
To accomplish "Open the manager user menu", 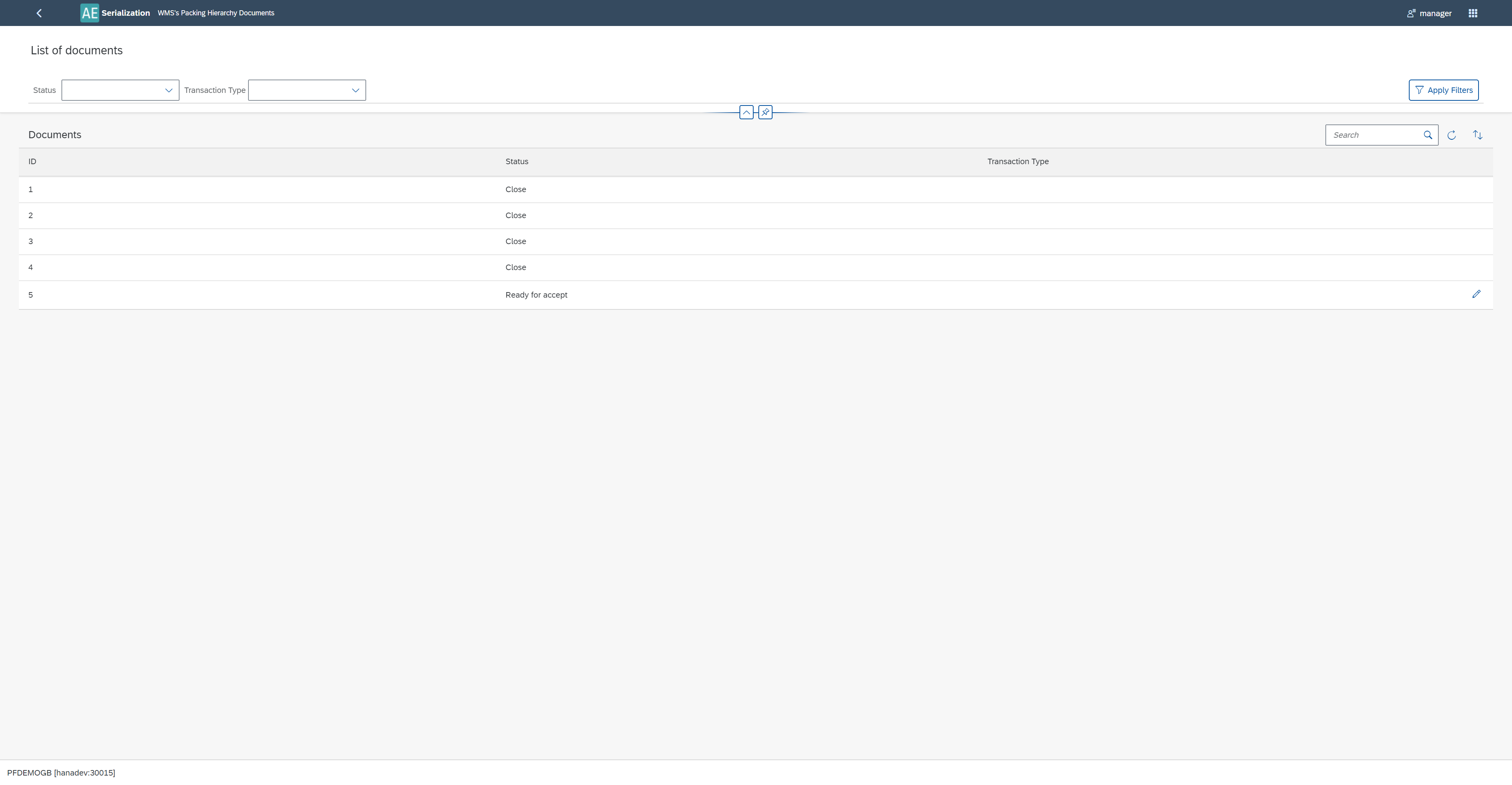I will click(1429, 13).
